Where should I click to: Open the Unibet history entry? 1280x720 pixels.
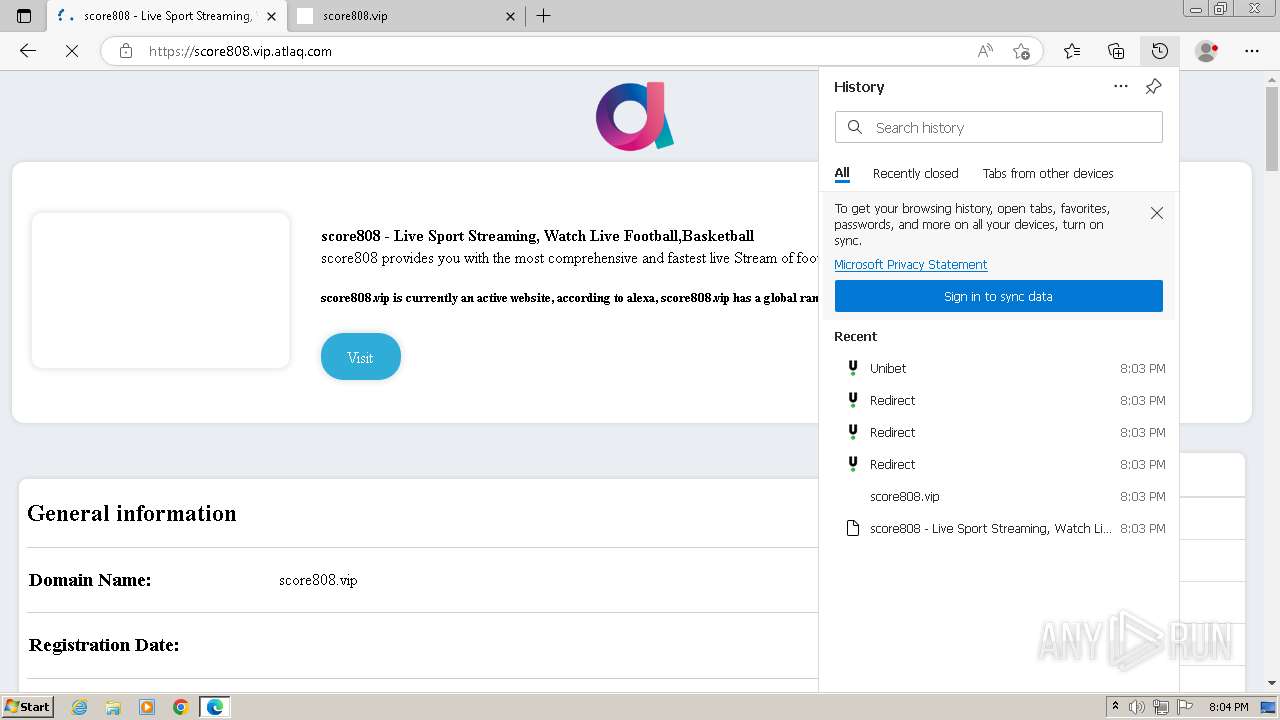click(x=1000, y=368)
